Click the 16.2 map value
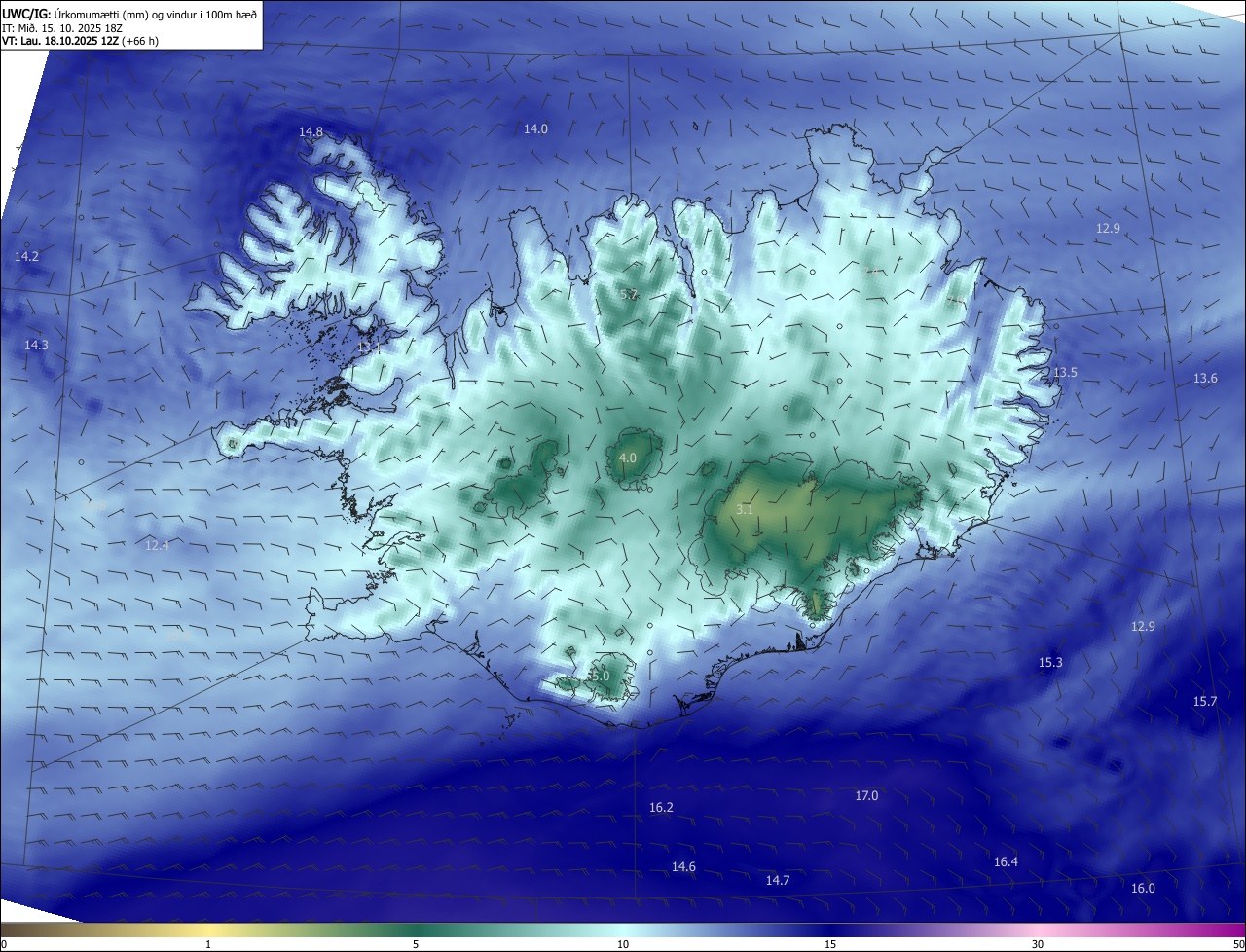Viewport: 1246px width, 952px height. pos(661,807)
